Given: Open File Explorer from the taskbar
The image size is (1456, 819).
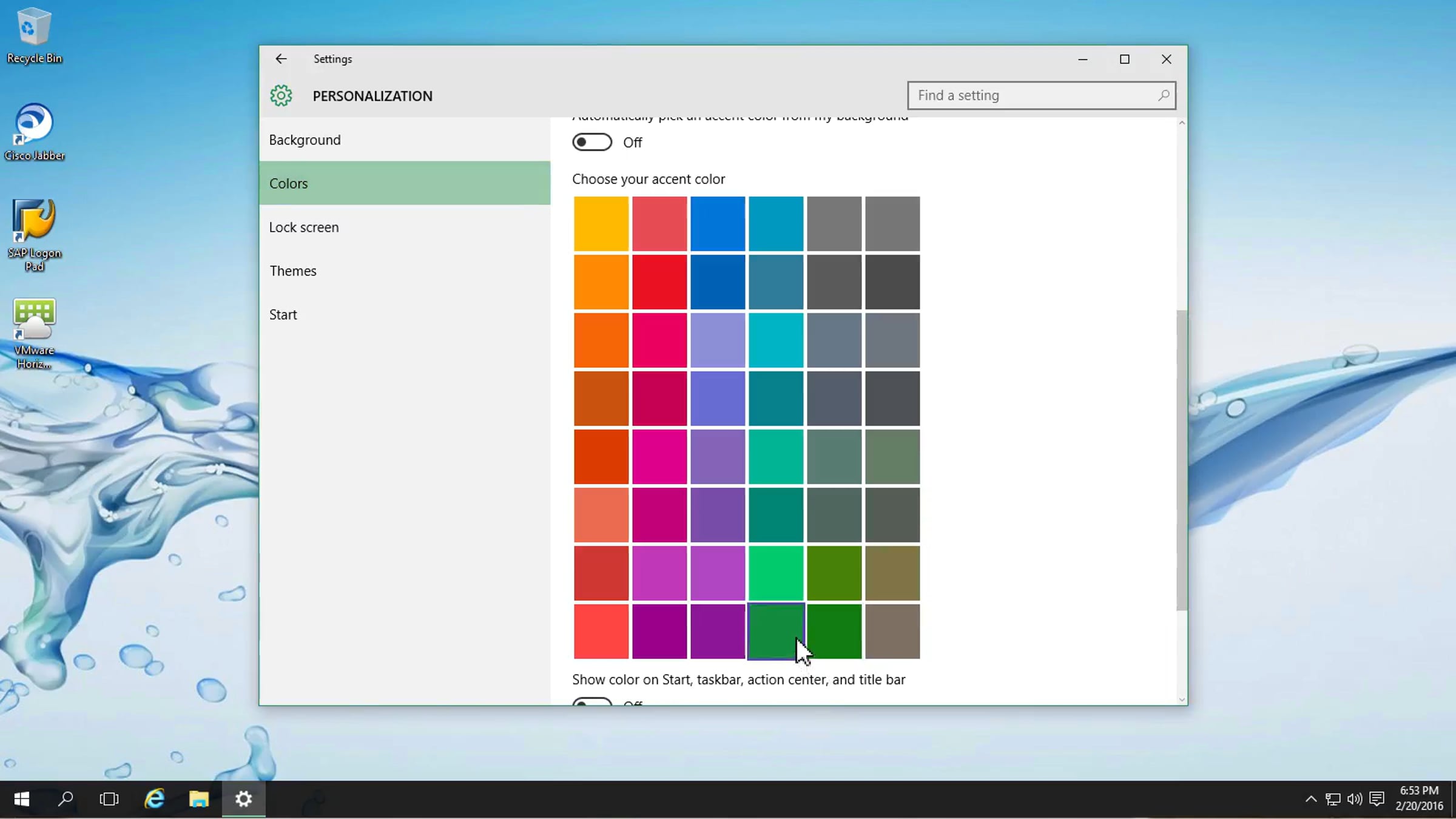Looking at the screenshot, I should pos(198,799).
